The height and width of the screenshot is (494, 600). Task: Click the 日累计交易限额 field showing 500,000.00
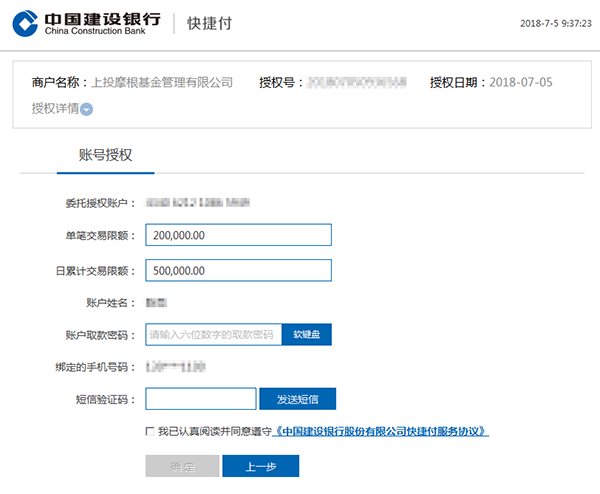click(238, 271)
